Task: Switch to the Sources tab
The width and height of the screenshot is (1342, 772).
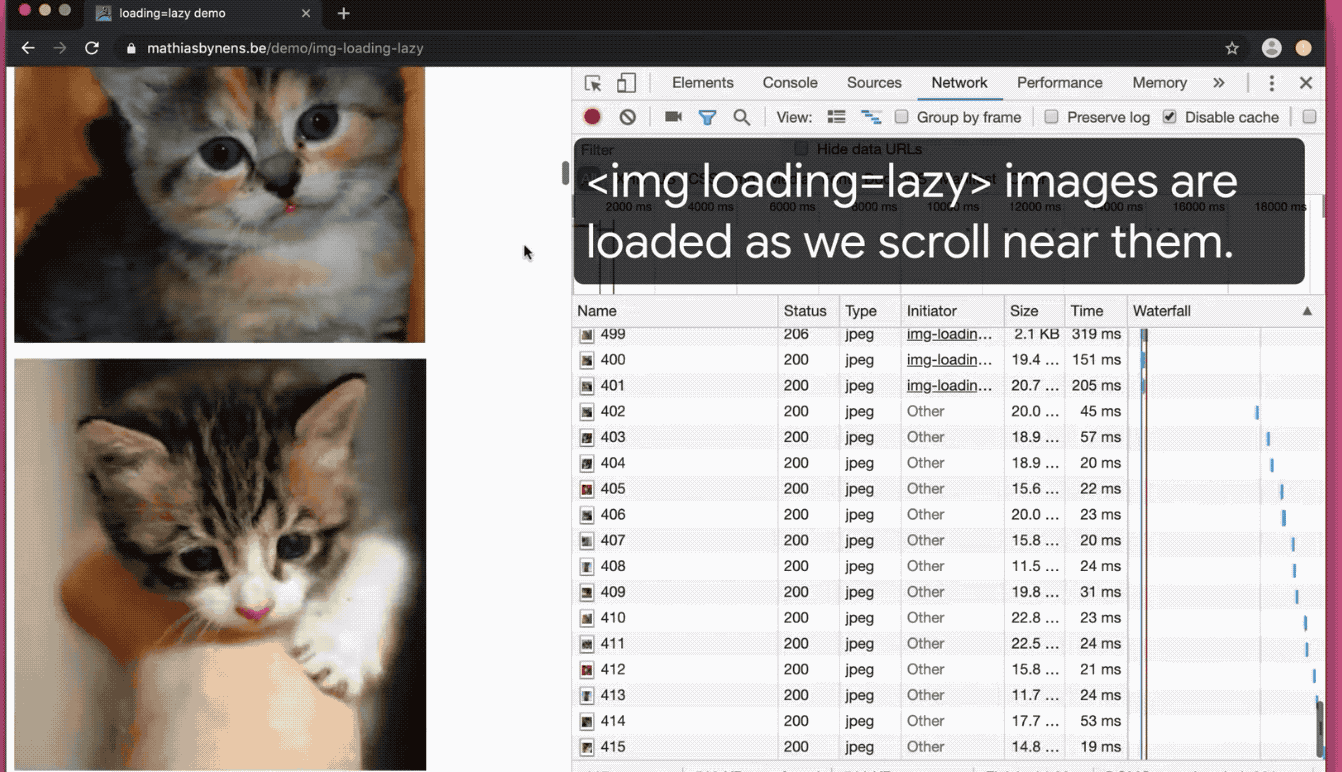Action: [x=874, y=83]
